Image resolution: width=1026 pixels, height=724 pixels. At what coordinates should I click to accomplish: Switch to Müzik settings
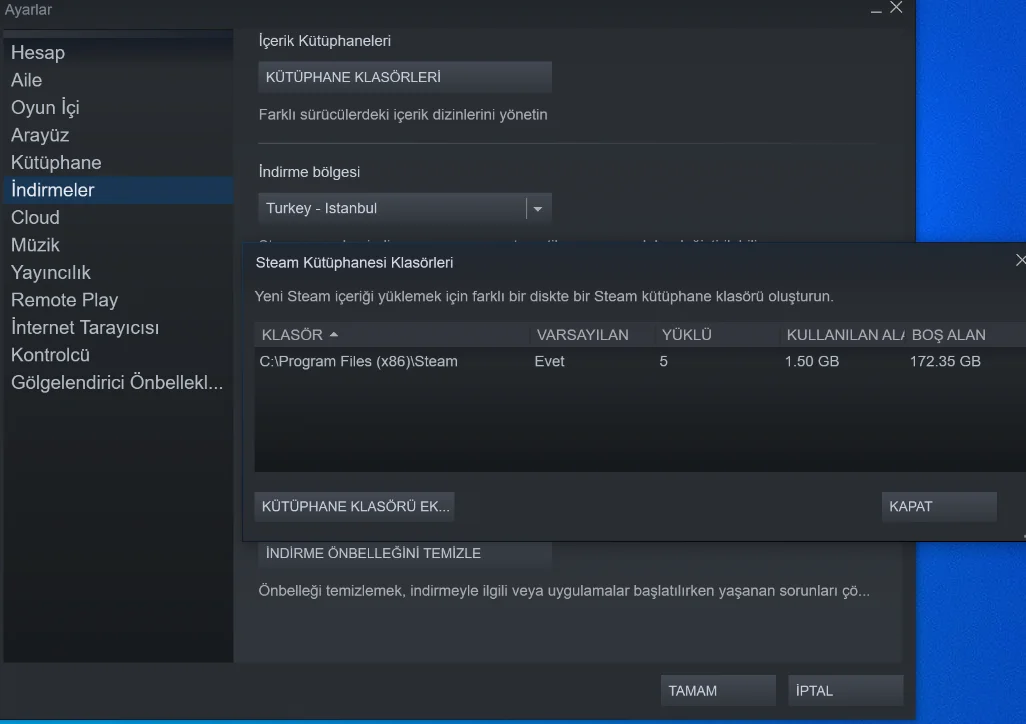[118, 245]
